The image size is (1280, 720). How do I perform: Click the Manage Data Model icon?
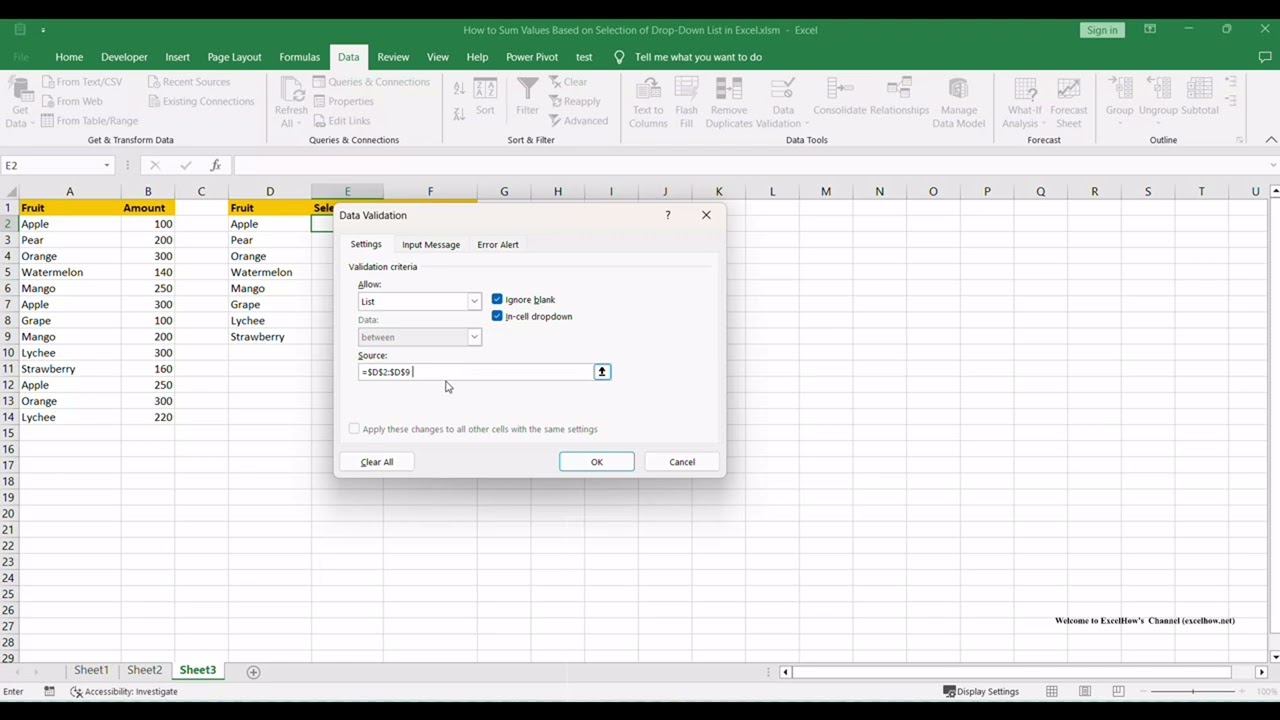click(958, 89)
